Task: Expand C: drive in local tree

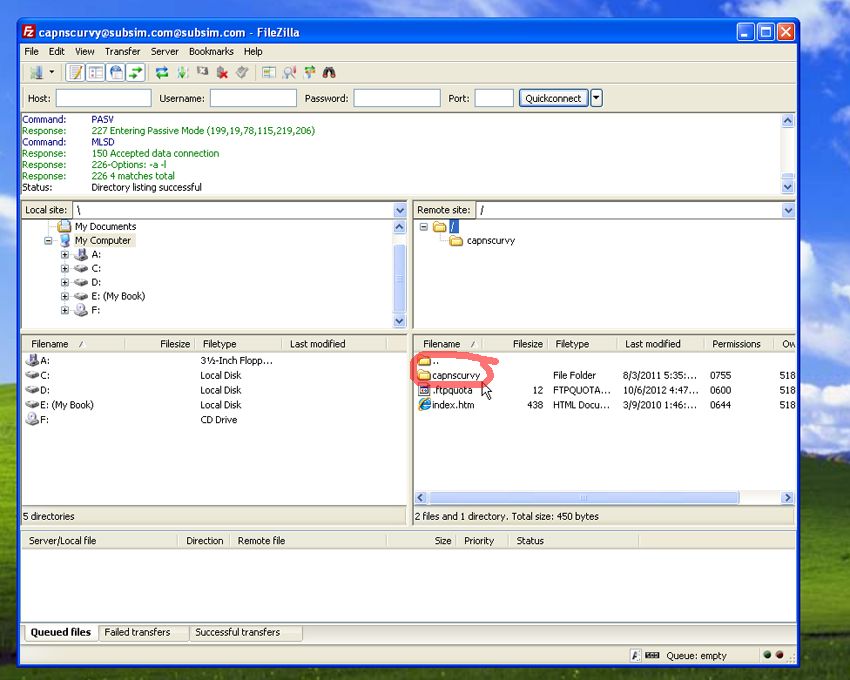Action: [x=65, y=268]
